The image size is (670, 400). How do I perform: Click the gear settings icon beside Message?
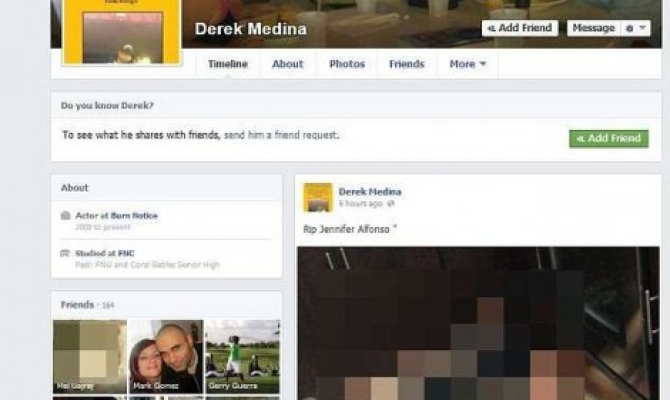(629, 29)
